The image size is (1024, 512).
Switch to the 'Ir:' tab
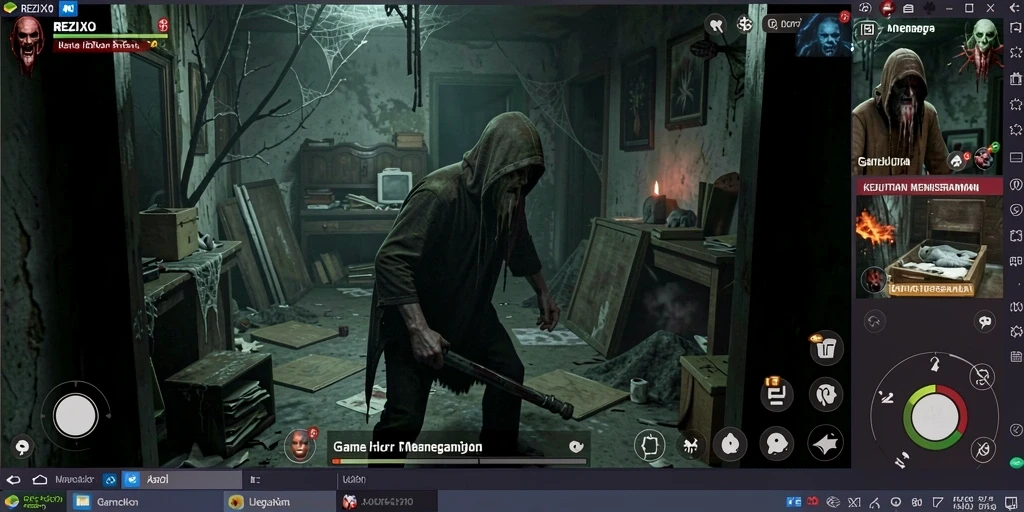[289, 479]
